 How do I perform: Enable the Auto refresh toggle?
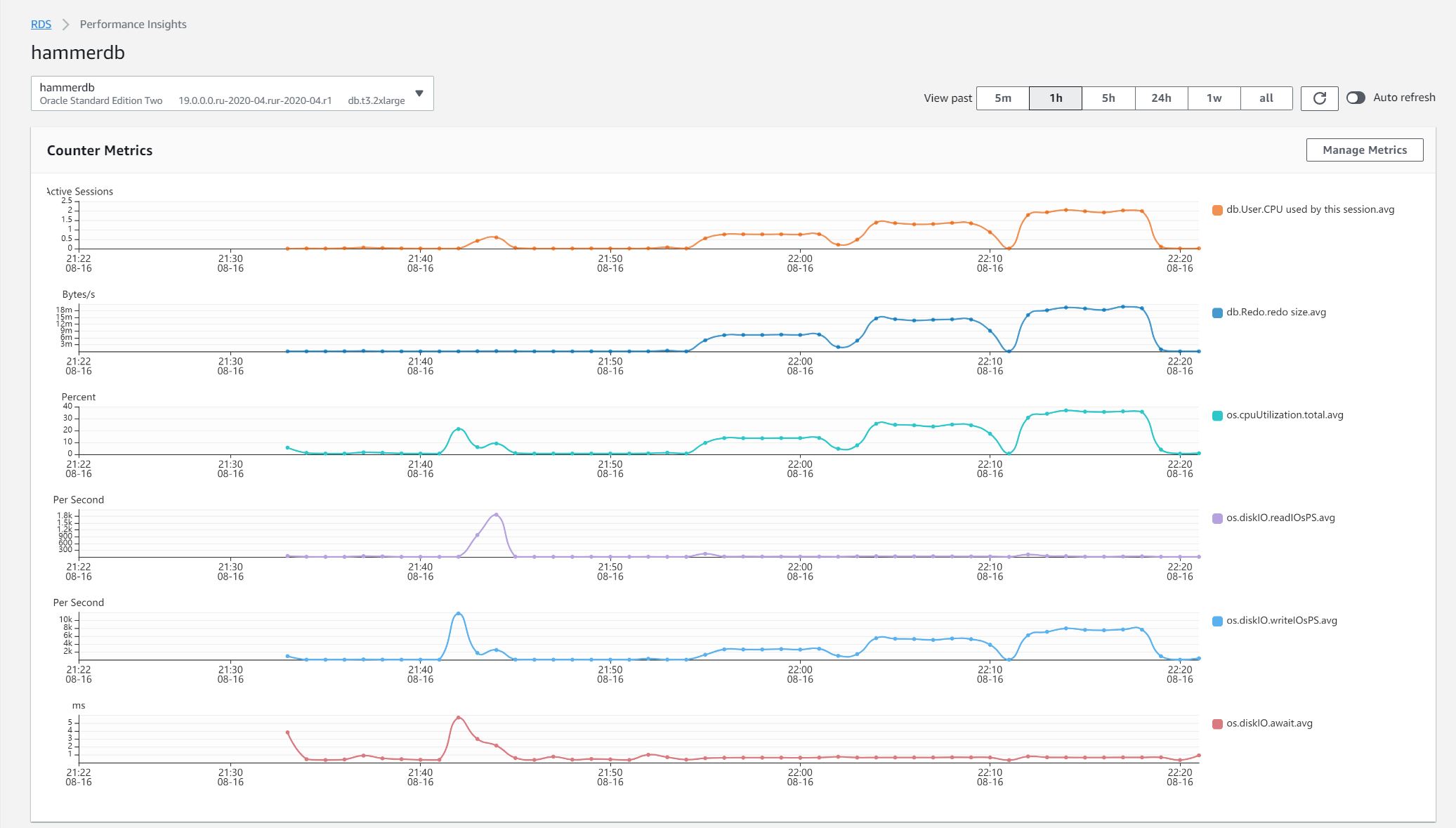pos(1357,98)
